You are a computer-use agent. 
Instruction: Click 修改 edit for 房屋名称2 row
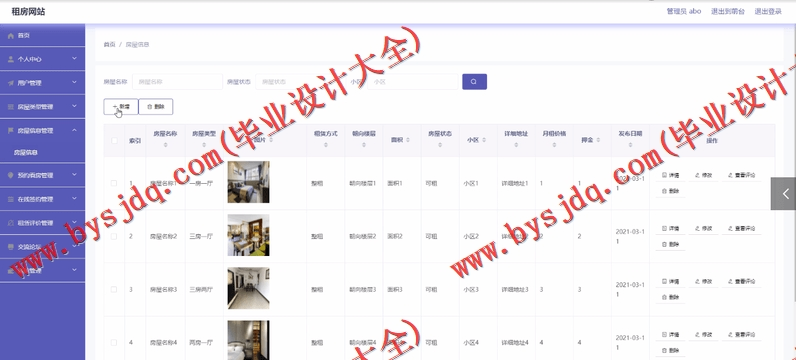[703, 228]
